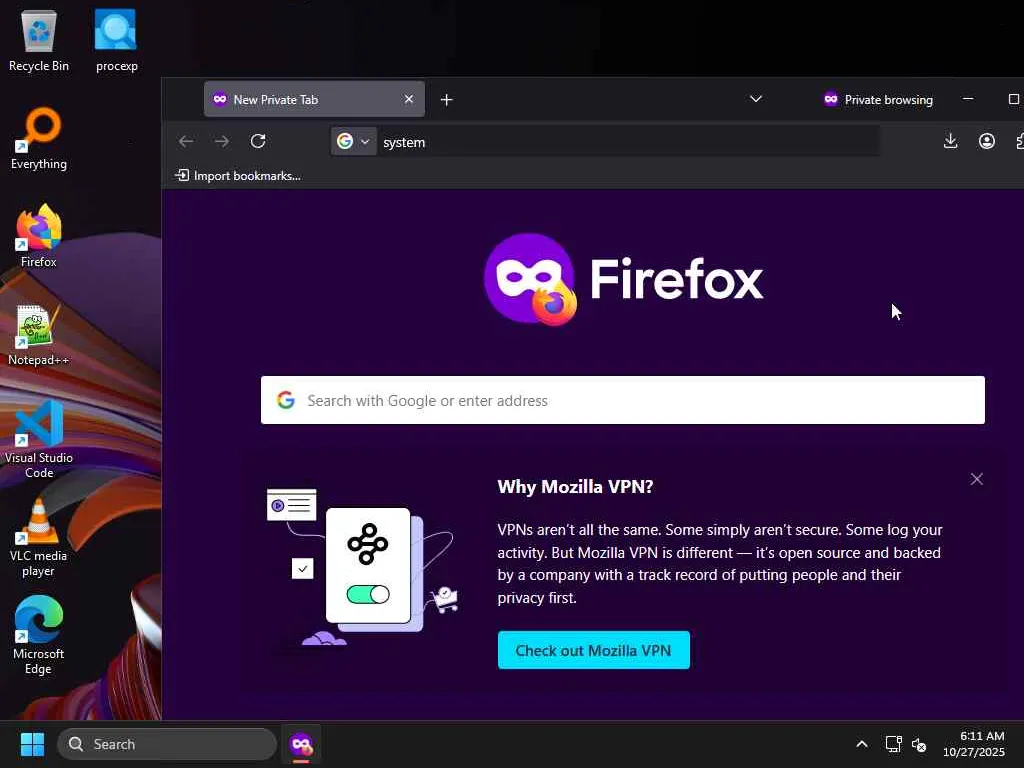Viewport: 1024px width, 768px height.
Task: Open a new tab with plus button
Action: tap(447, 100)
